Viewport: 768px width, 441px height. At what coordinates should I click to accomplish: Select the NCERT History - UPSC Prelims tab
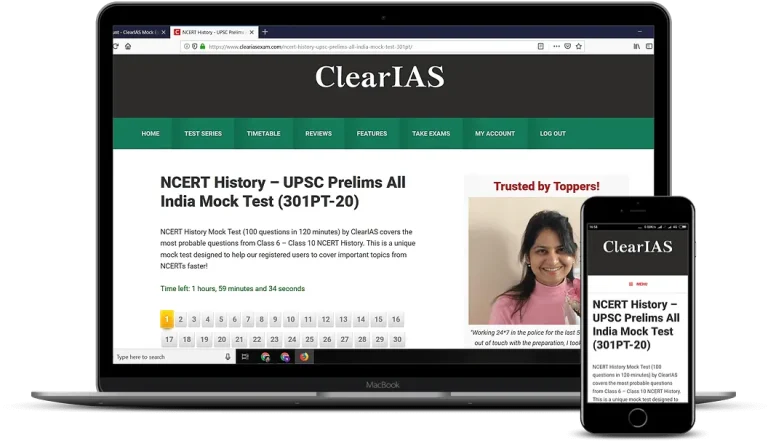click(214, 32)
